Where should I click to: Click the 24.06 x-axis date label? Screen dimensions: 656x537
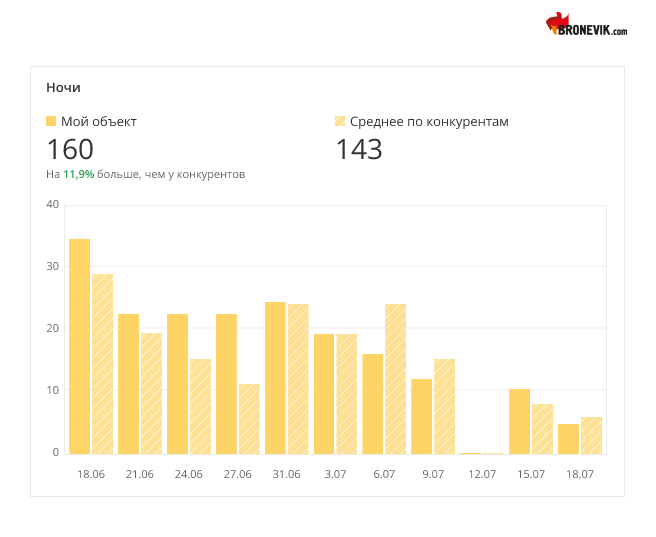(x=189, y=475)
